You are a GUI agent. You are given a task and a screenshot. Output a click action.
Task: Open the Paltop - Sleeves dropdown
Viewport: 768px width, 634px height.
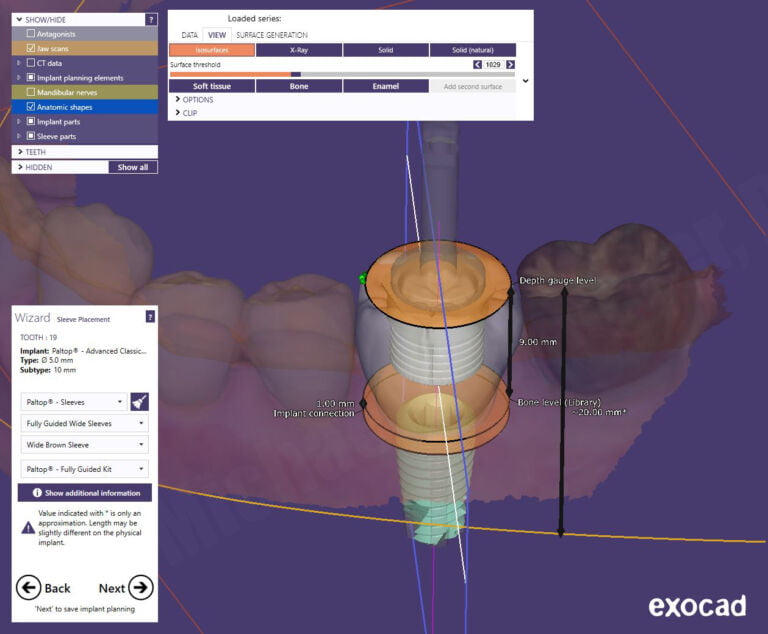(x=74, y=402)
